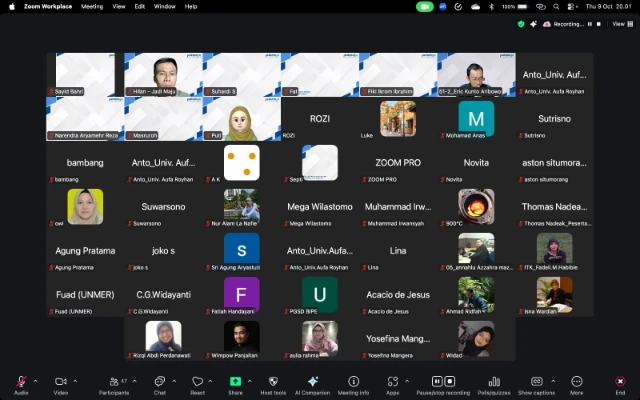Toggle the camera with the Video button

(x=60, y=383)
